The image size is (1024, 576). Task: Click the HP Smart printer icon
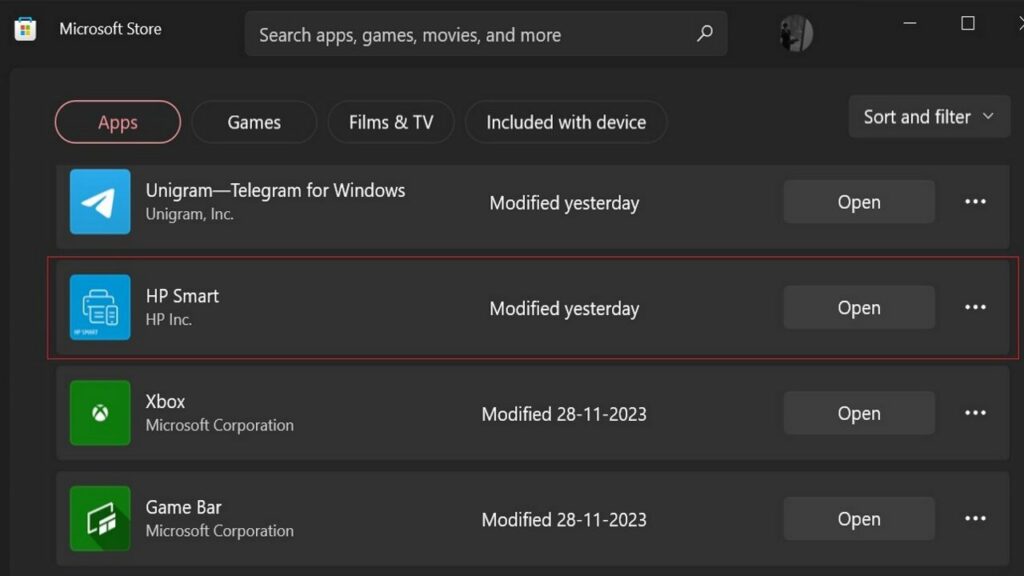tap(99, 307)
